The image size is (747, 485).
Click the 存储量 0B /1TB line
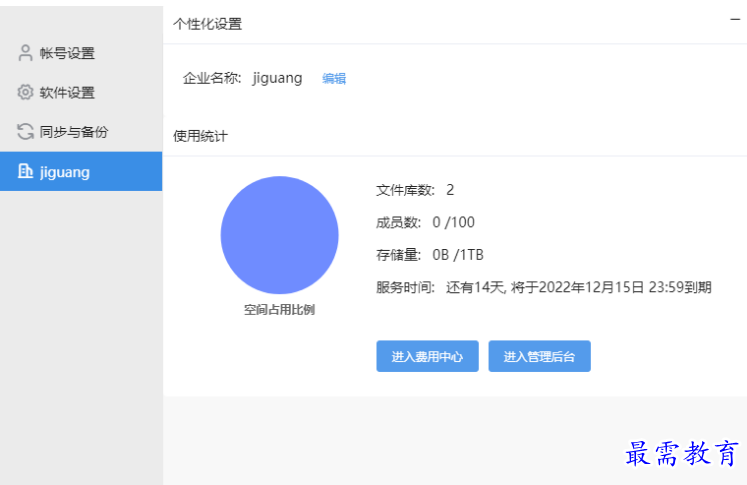430,255
